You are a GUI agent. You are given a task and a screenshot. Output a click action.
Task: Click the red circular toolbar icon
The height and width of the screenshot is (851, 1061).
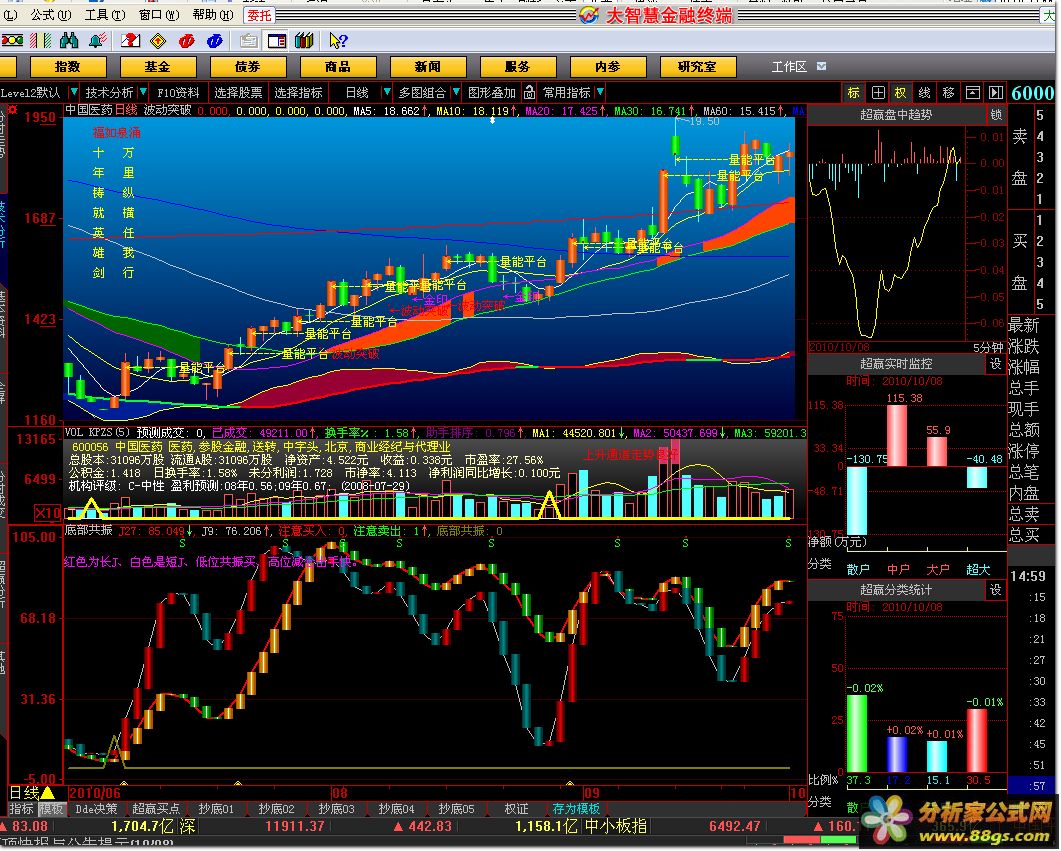pyautogui.click(x=187, y=41)
